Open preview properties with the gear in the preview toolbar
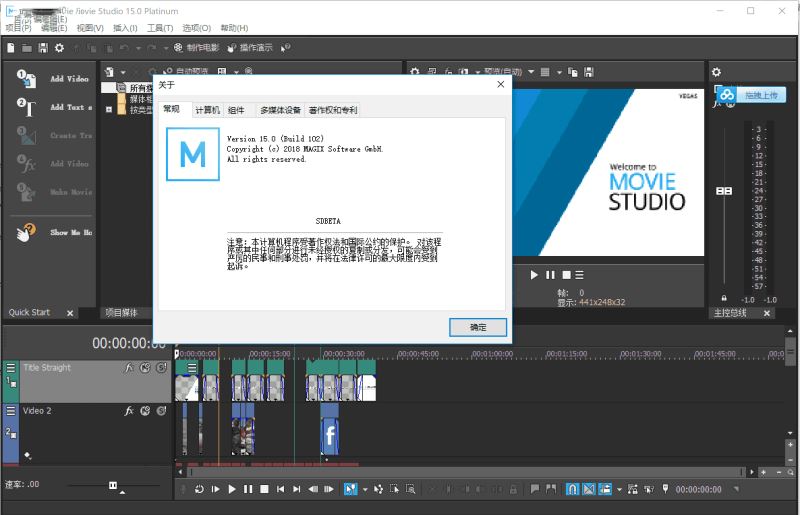The height and width of the screenshot is (515, 800). click(415, 72)
